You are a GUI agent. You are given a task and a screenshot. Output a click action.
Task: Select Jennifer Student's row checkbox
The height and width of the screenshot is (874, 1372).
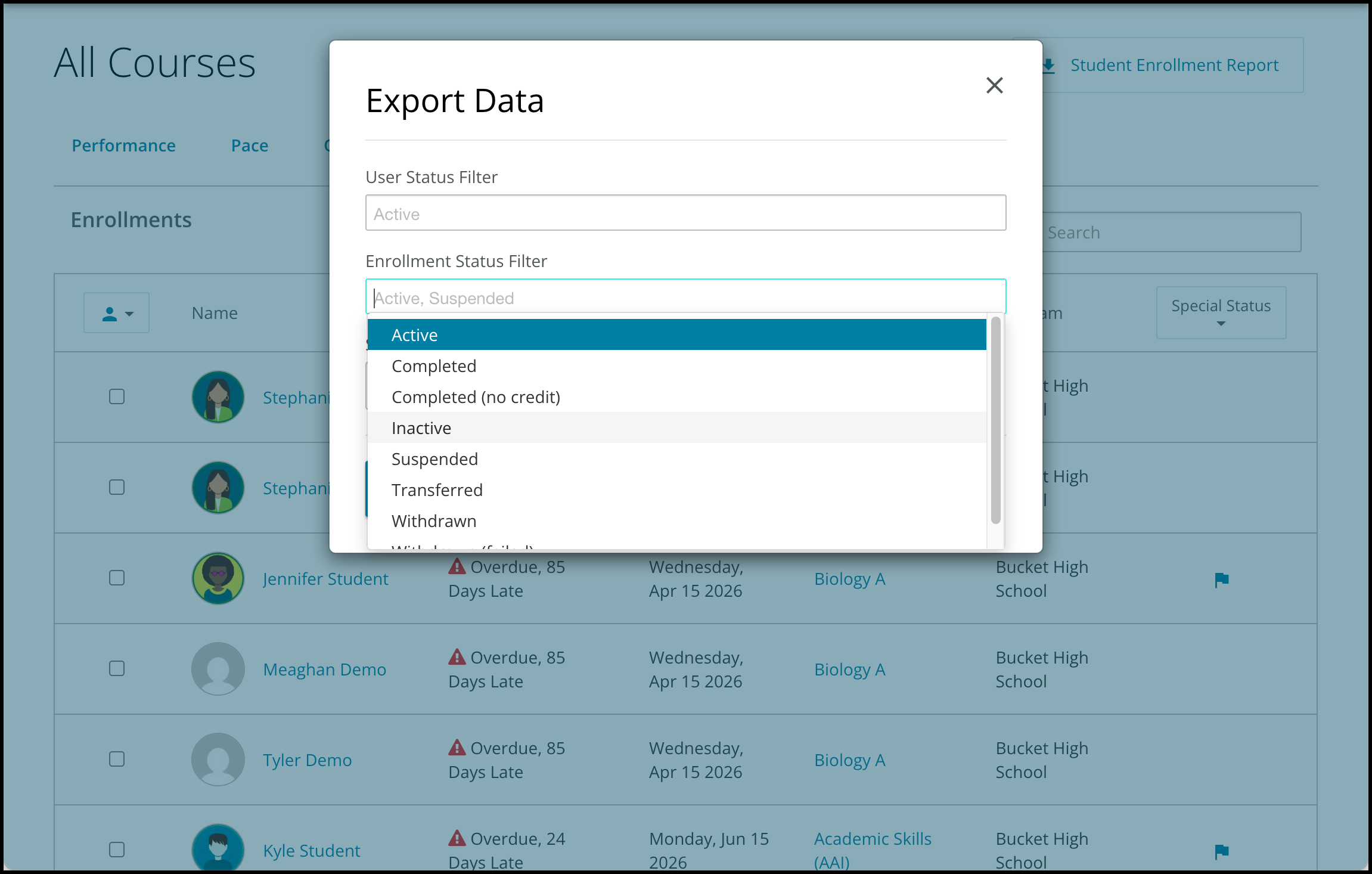117,578
